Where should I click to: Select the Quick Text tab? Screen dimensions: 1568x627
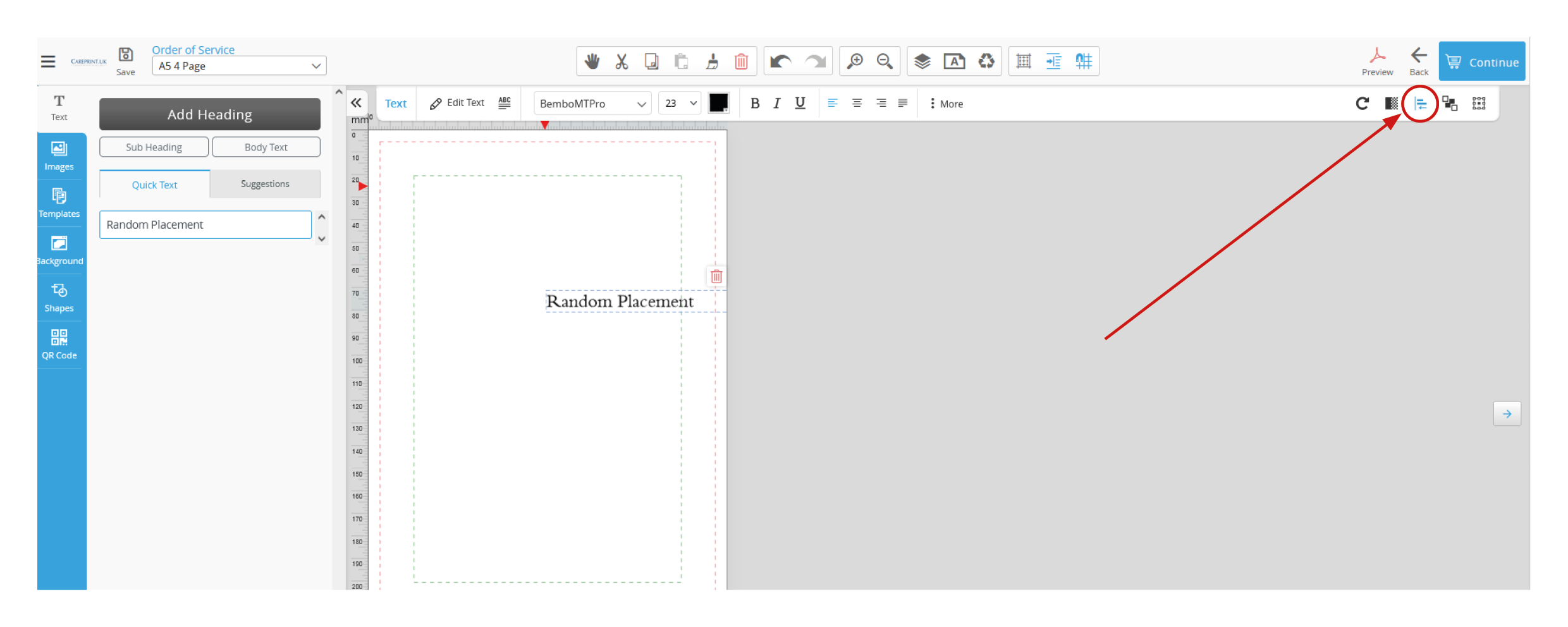[x=154, y=185]
